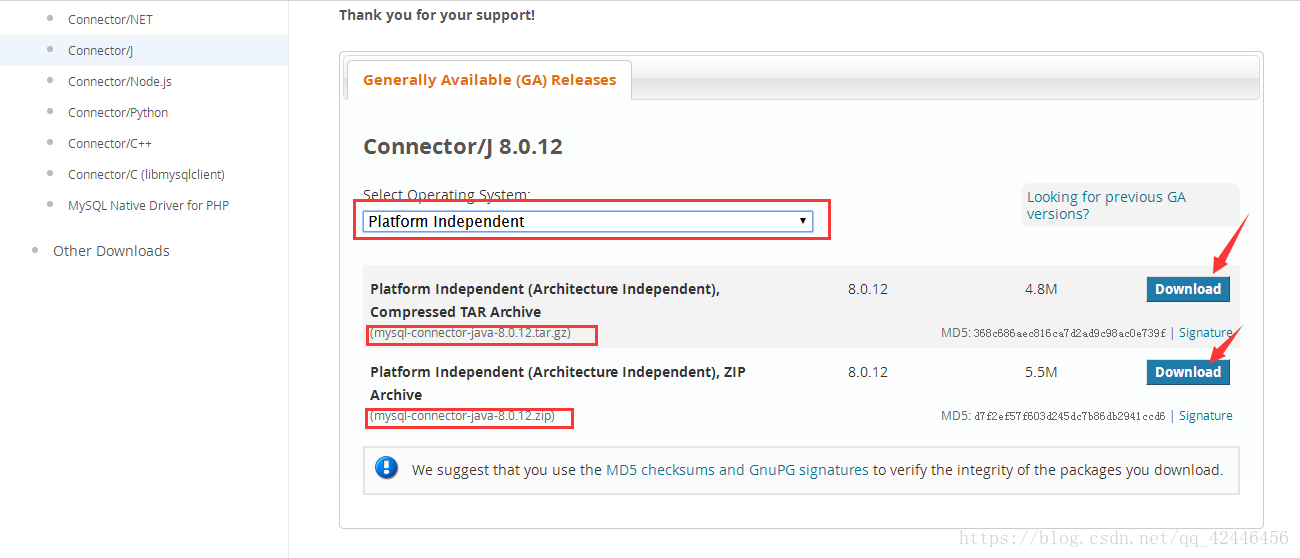The image size is (1300, 558).
Task: Click the mysql-connector-java-8.0.12.tar.gz filename
Action: (x=471, y=333)
